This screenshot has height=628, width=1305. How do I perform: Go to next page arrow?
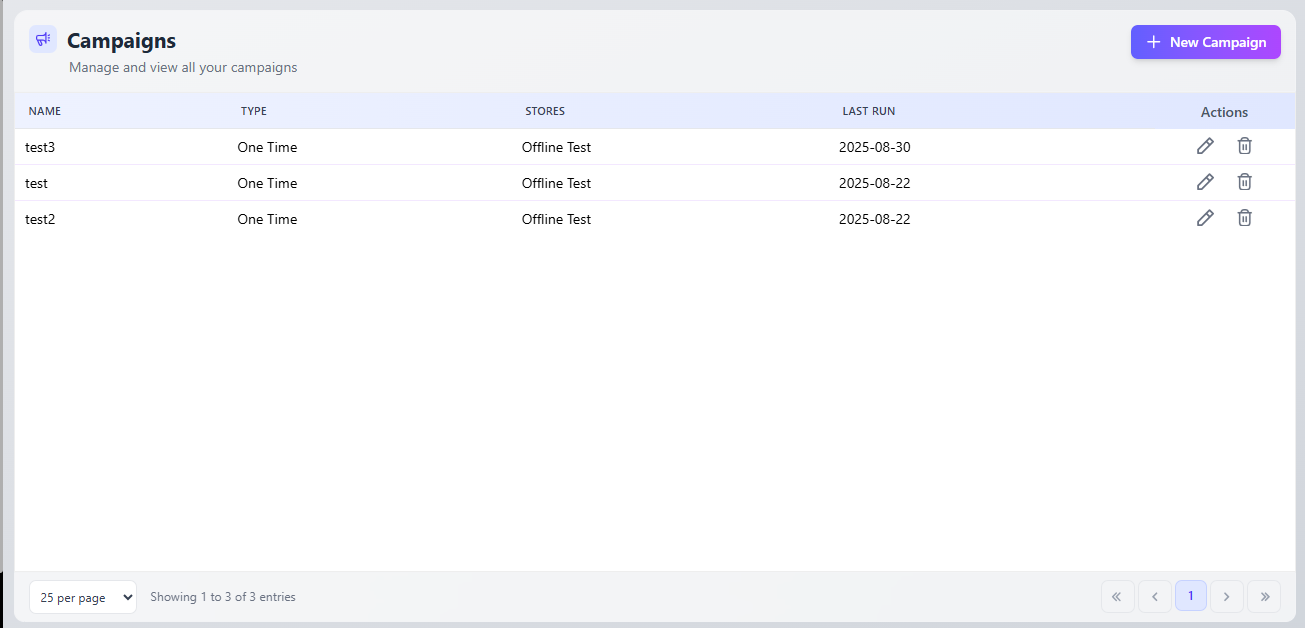1227,597
